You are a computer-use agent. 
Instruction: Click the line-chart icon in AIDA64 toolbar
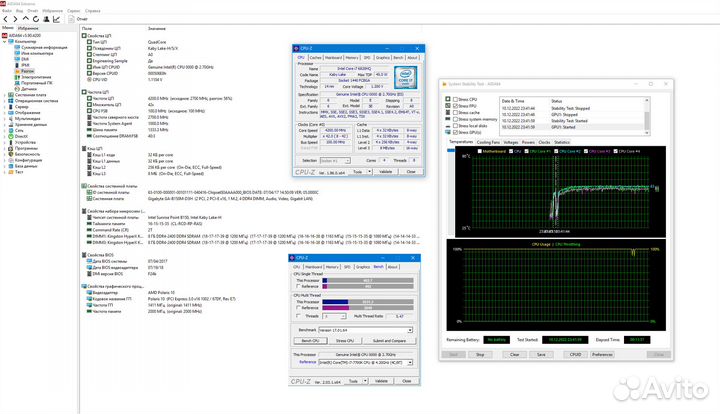click(x=56, y=19)
